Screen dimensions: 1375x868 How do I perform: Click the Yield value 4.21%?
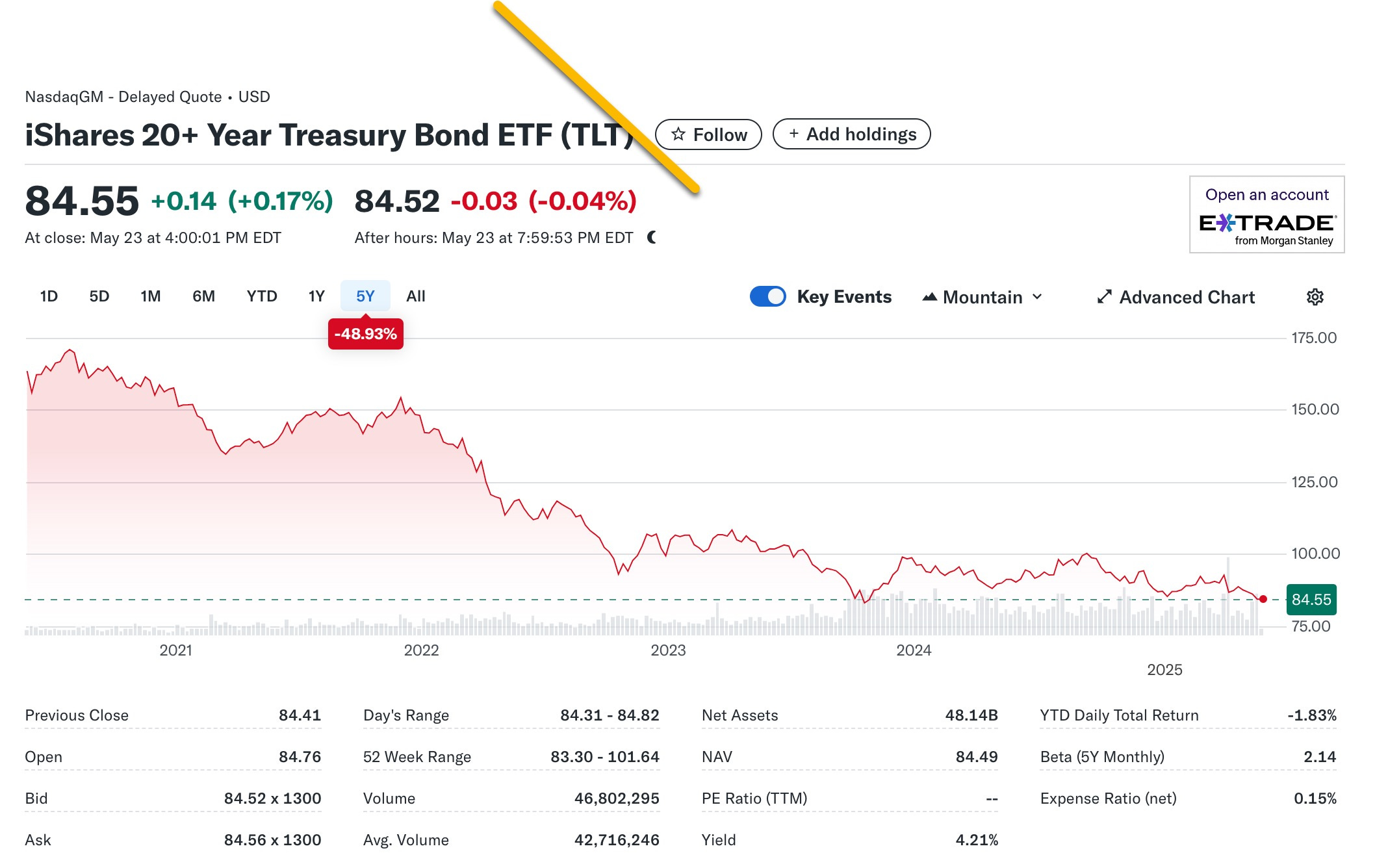[x=977, y=840]
